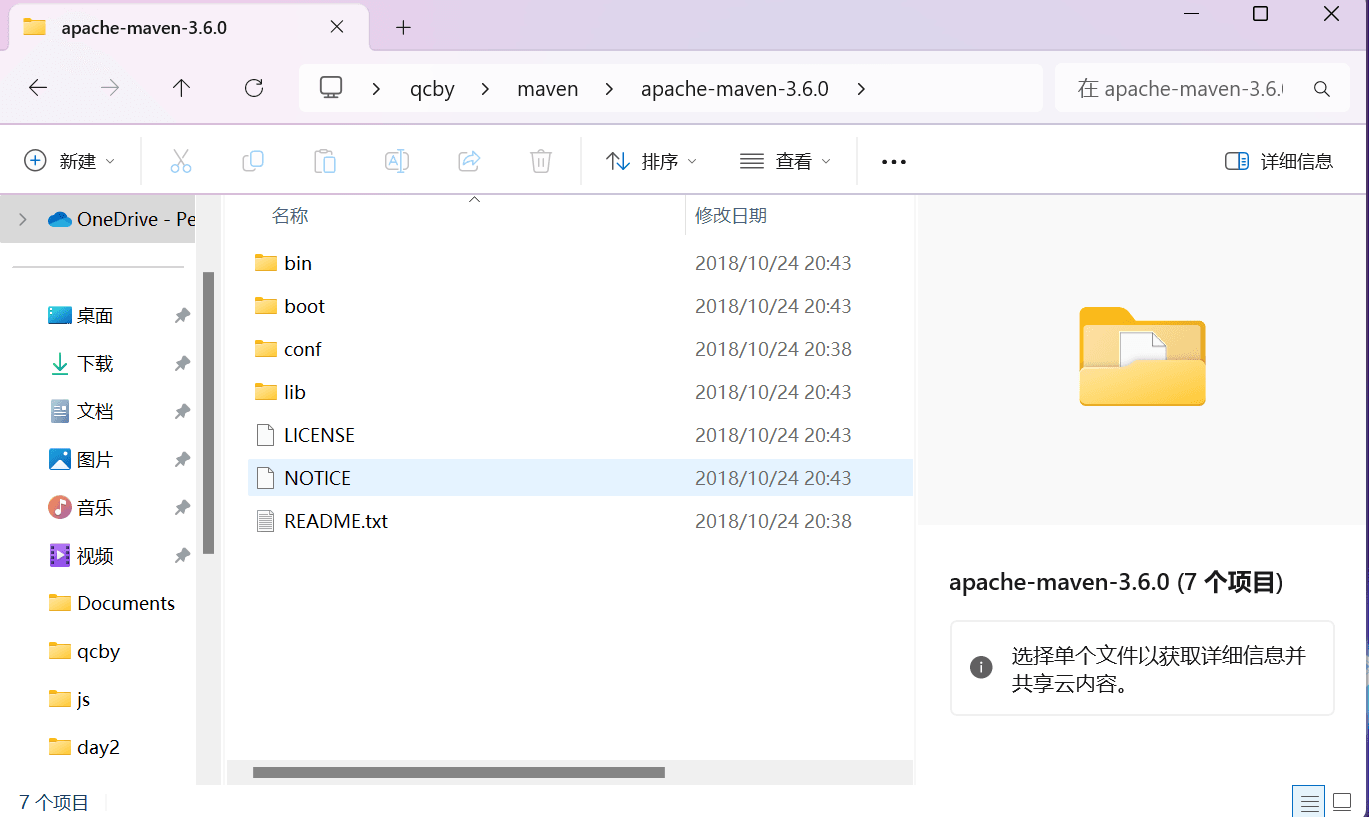The image size is (1369, 817).
Task: Toggle the 详细信息 details pane
Action: tap(1279, 161)
